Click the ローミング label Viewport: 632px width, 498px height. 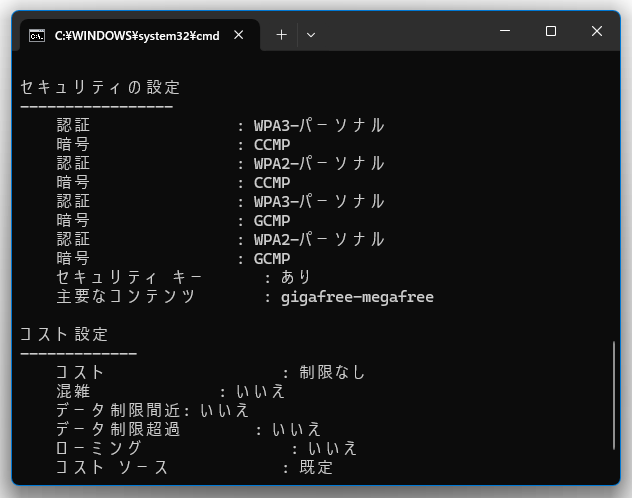(x=99, y=448)
